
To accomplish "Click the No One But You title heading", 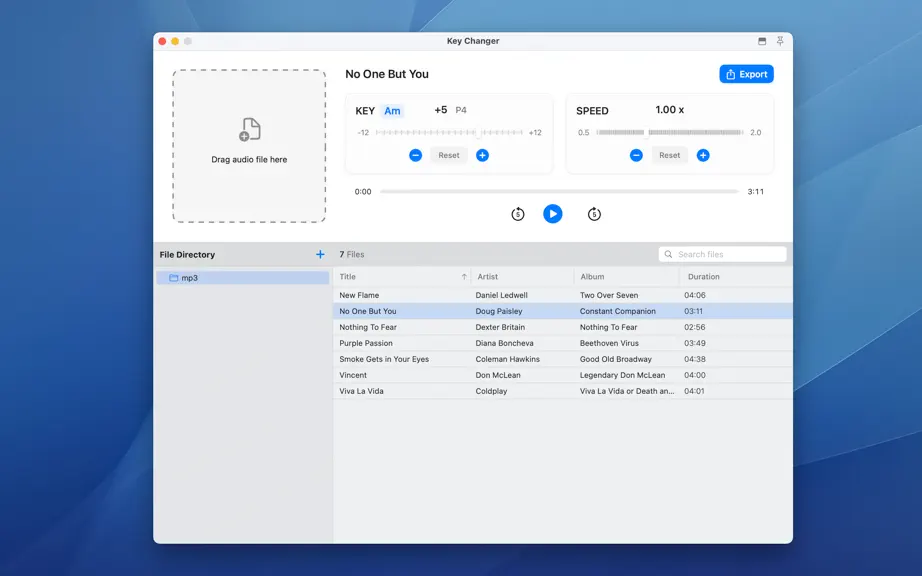I will pyautogui.click(x=387, y=74).
